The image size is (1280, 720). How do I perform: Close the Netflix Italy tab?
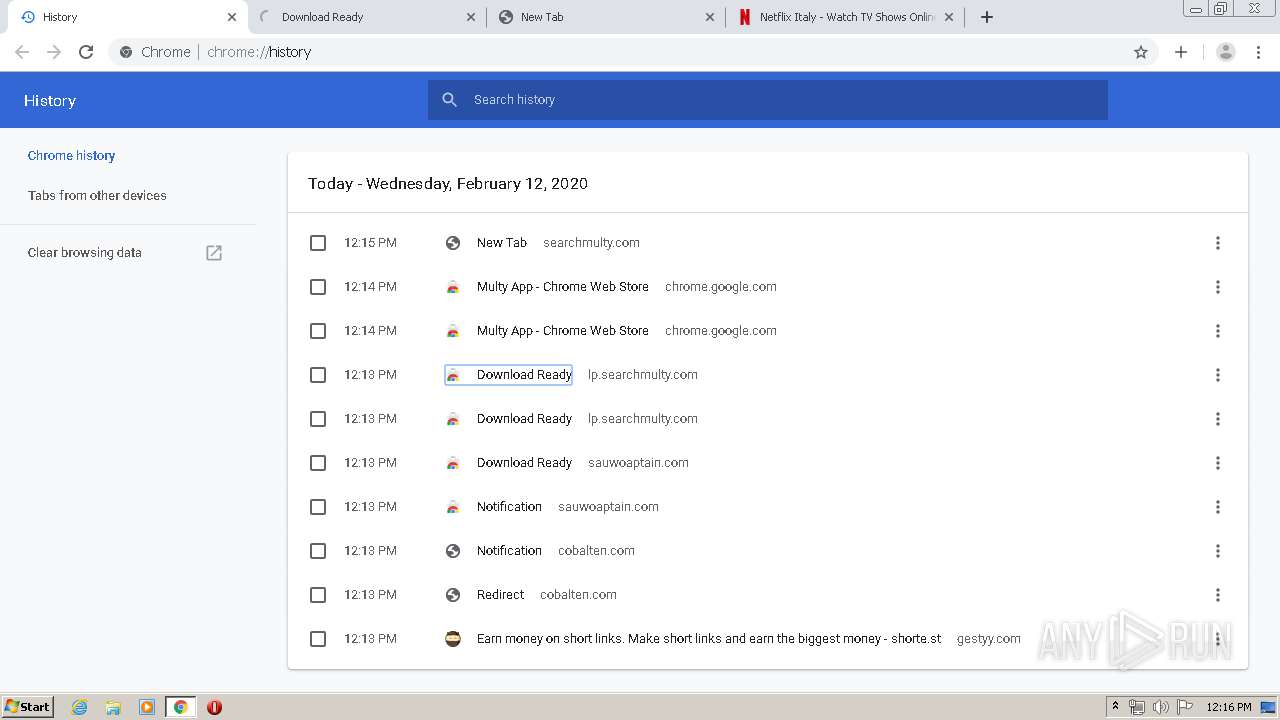[x=949, y=17]
